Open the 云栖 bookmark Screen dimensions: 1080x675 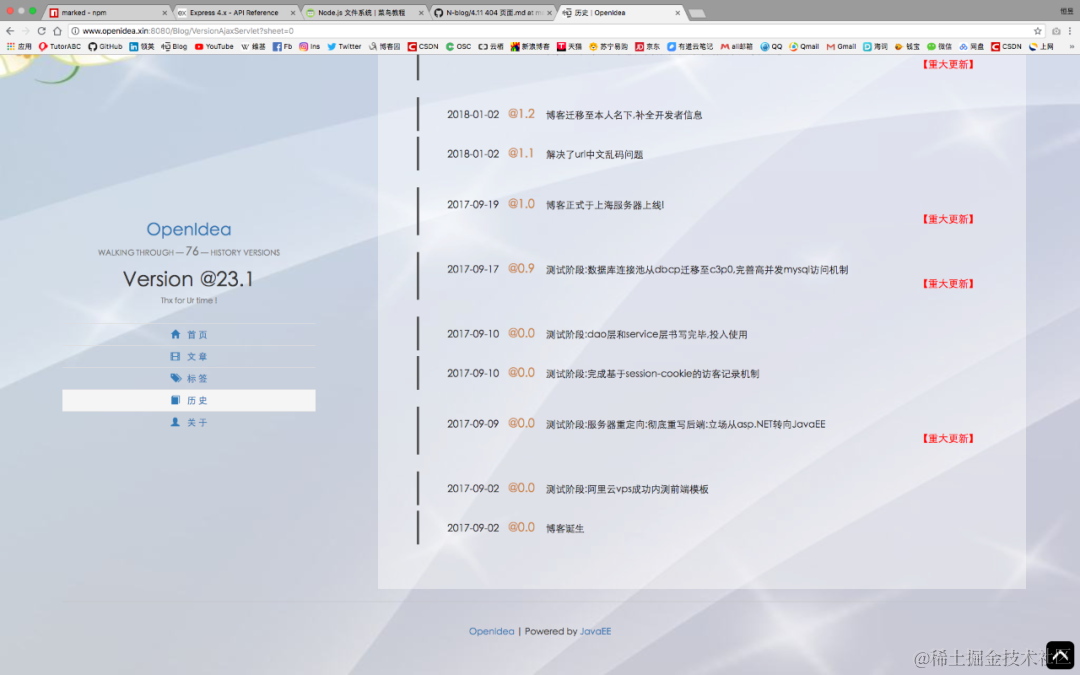tap(490, 47)
